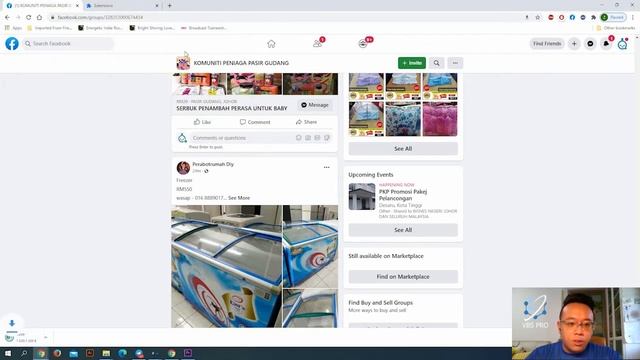
Task: Open the large freezer photo
Action: point(227,266)
